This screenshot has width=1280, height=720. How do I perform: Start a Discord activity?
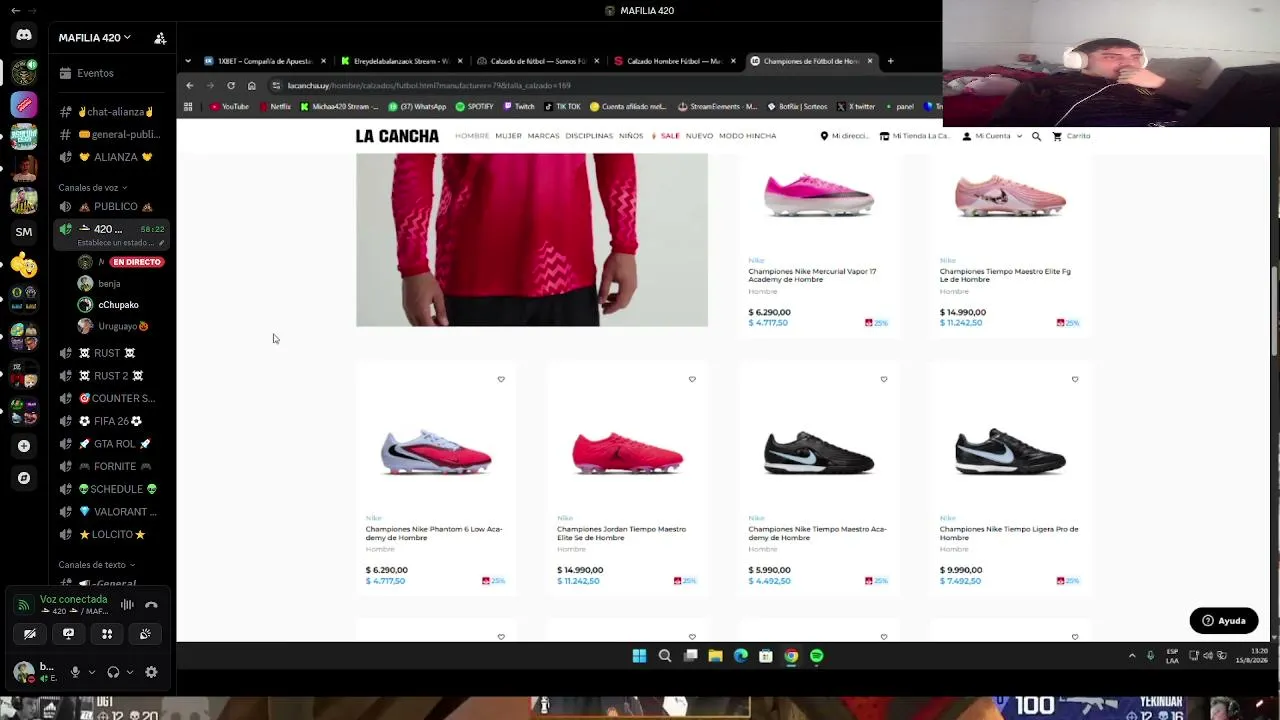pos(107,634)
